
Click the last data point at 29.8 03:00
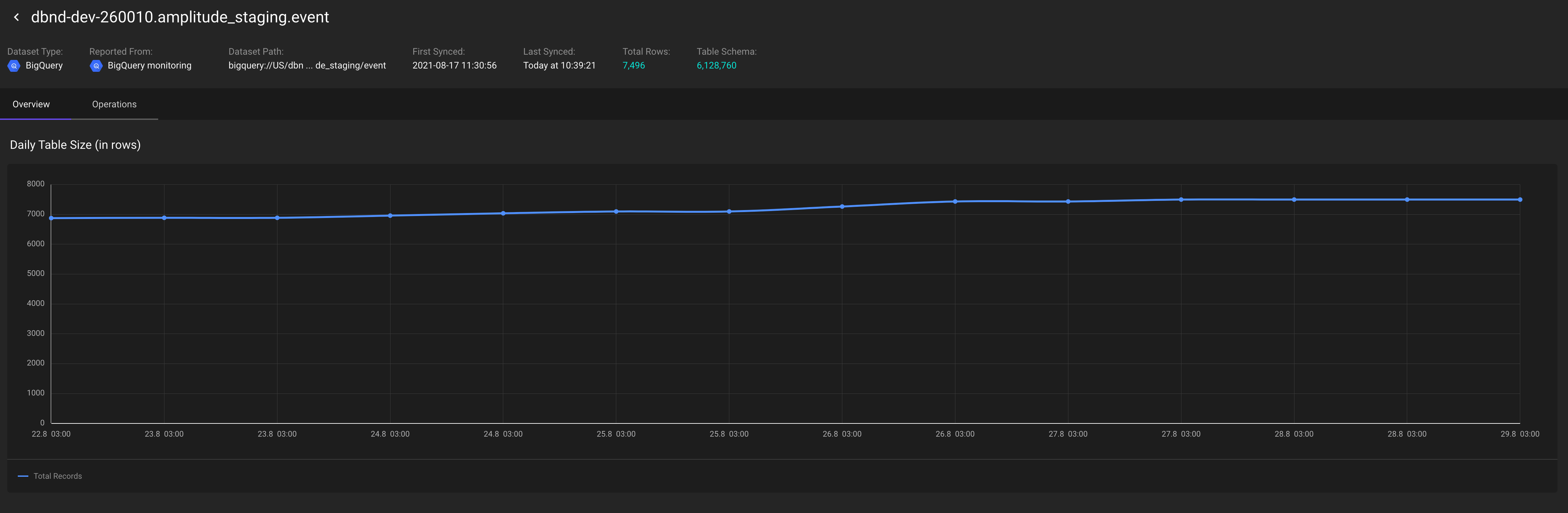(1519, 200)
